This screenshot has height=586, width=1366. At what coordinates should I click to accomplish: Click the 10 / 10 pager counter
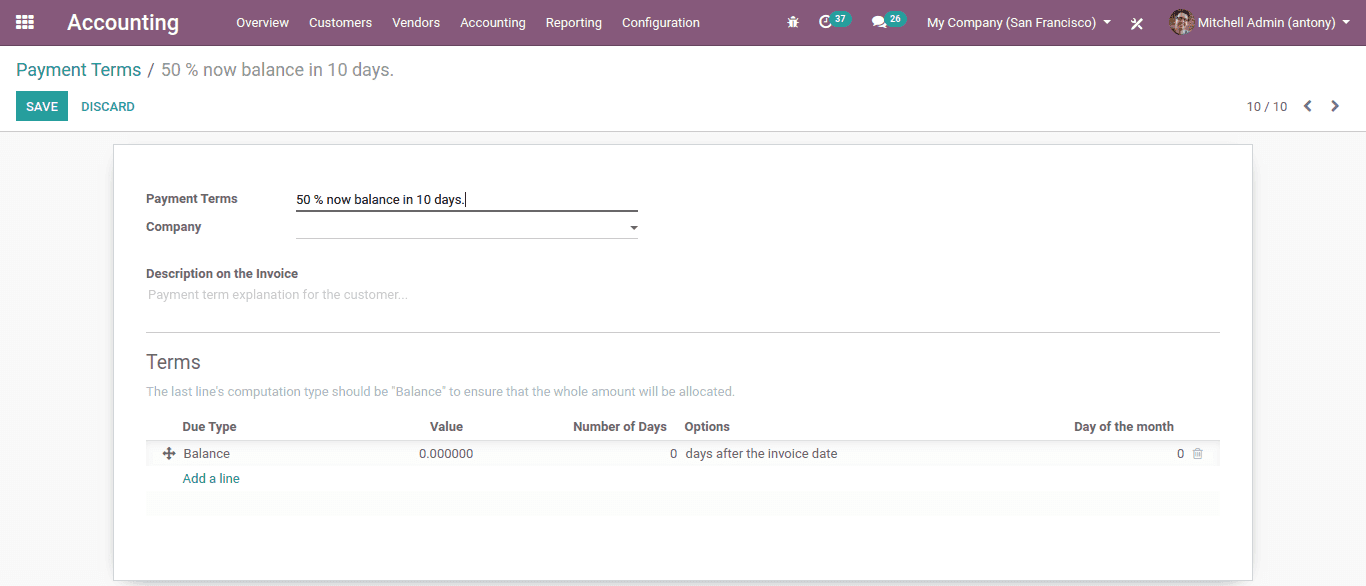pos(1267,106)
